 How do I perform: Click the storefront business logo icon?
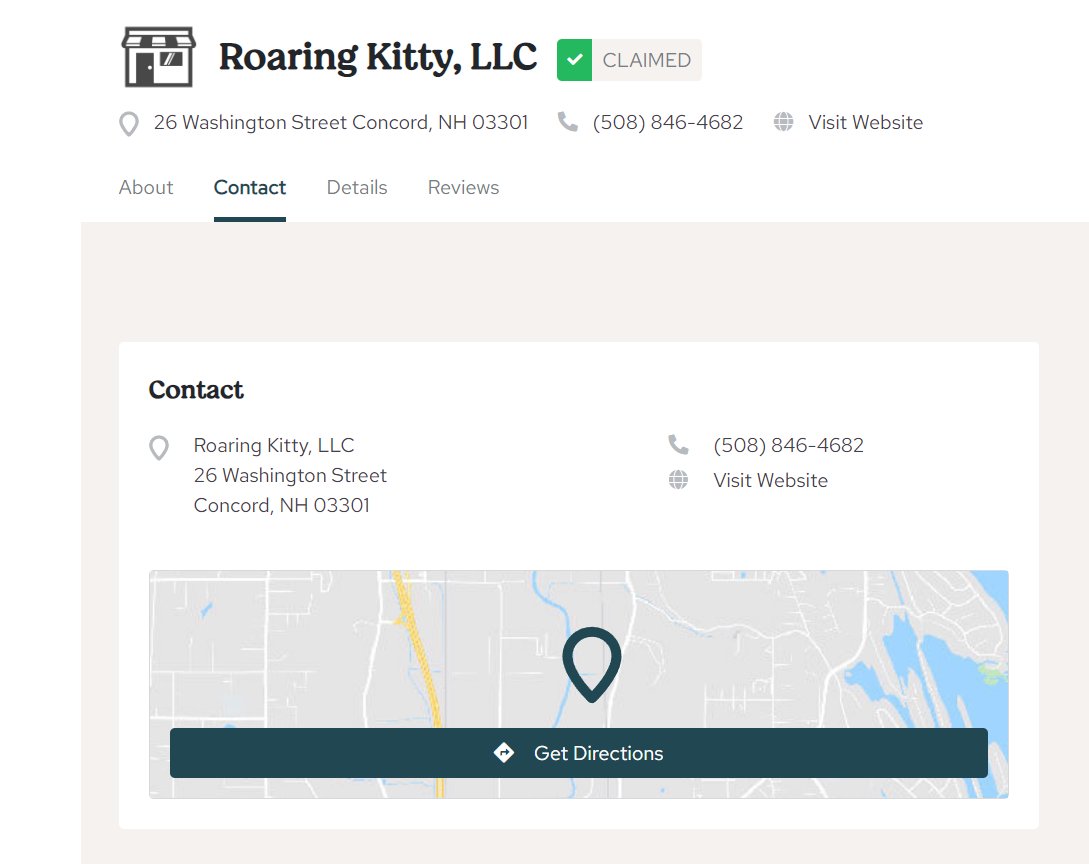(158, 57)
